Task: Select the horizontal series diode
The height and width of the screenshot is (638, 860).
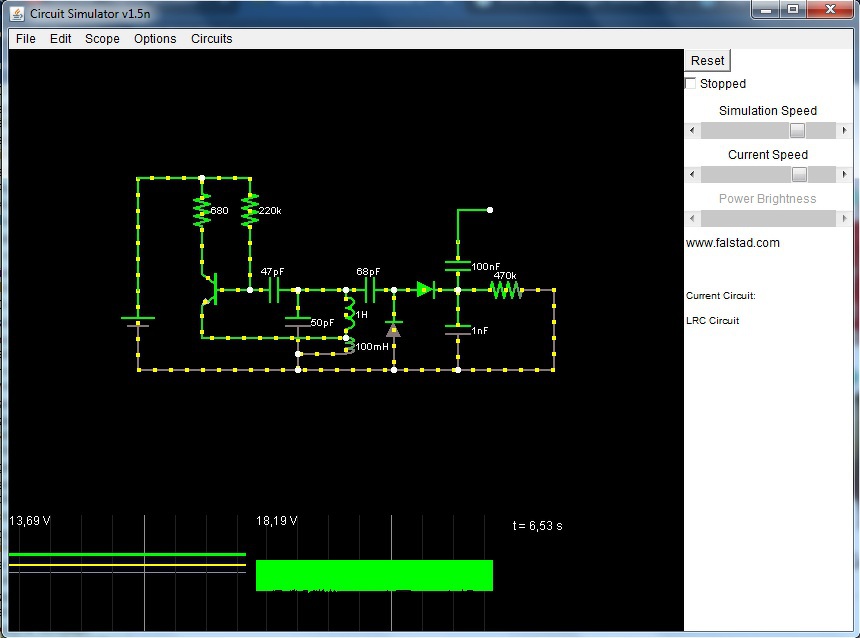Action: coord(426,290)
